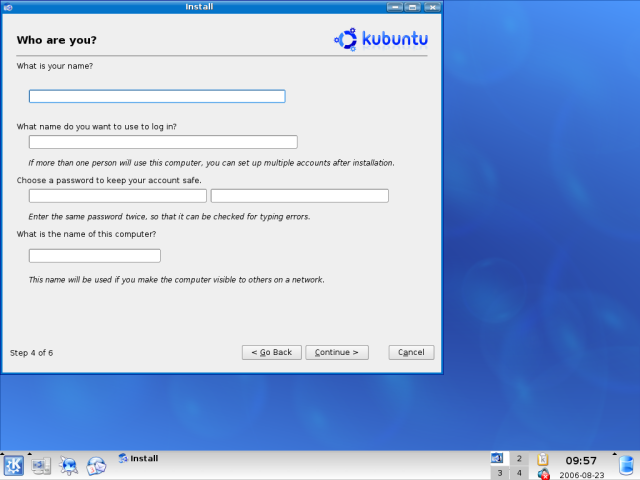Screen dimensions: 640x480
Task: Click the computer name text field
Action: 95,256
